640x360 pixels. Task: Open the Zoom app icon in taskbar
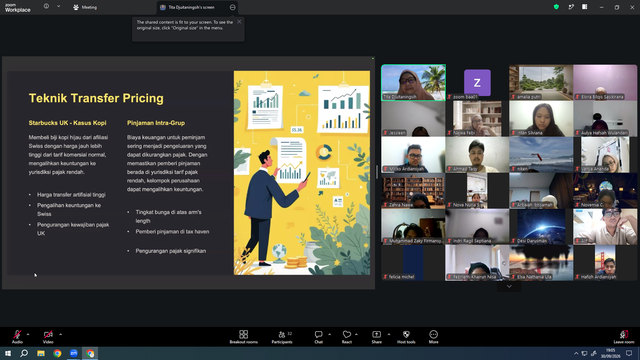coord(74,353)
